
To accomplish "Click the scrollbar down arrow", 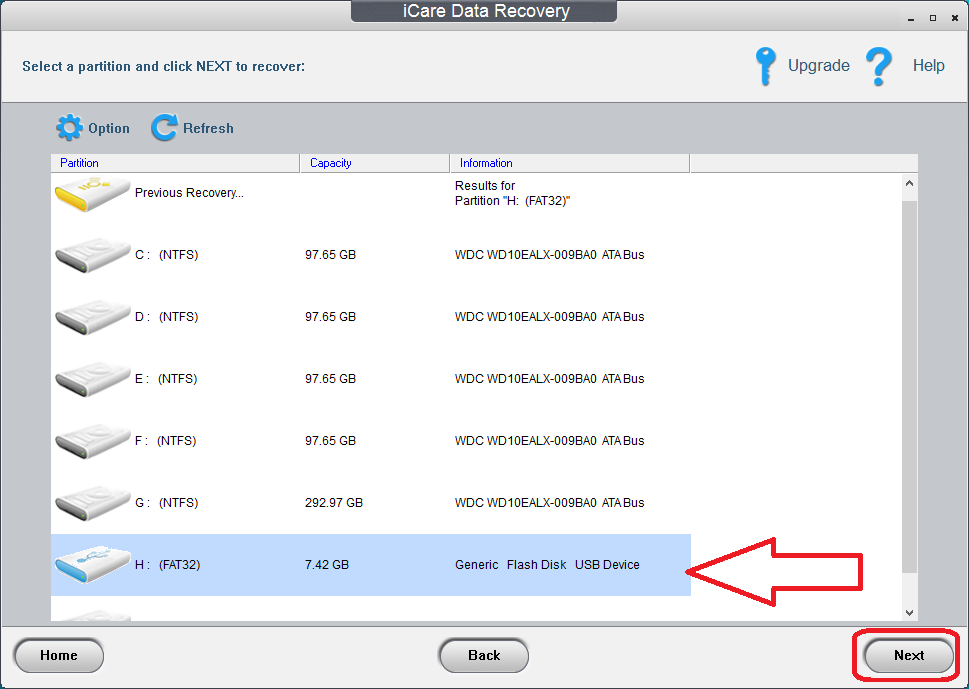I will (x=909, y=611).
